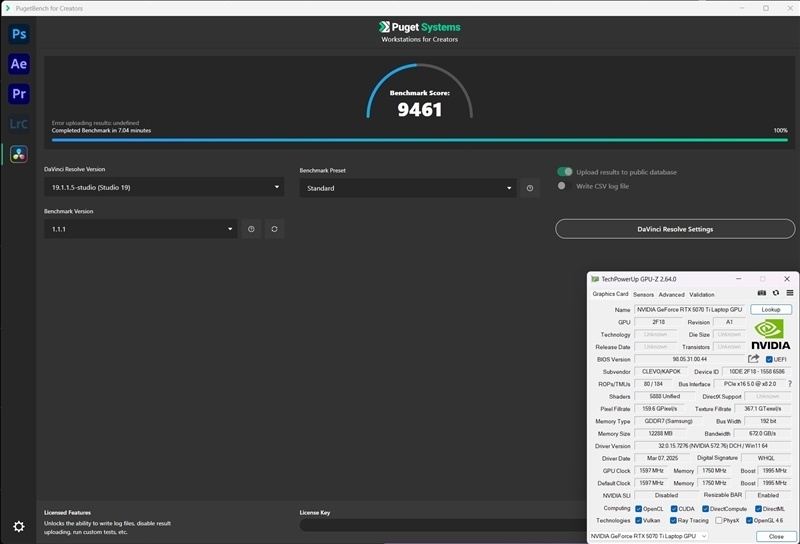This screenshot has height=544, width=800.
Task: Switch to the Validation tab
Action: (702, 294)
